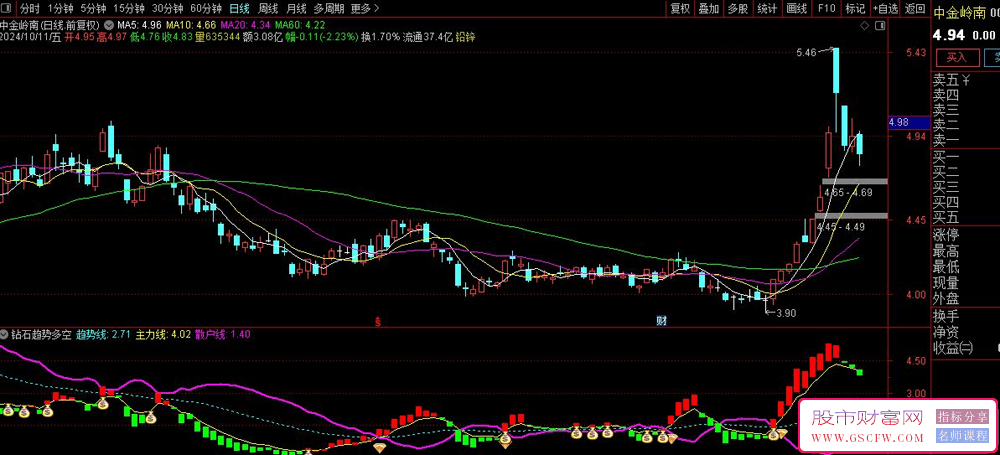Viewport: 1000px width, 455px height.
Task: Select the 5分钟 period tab
Action: click(92, 8)
